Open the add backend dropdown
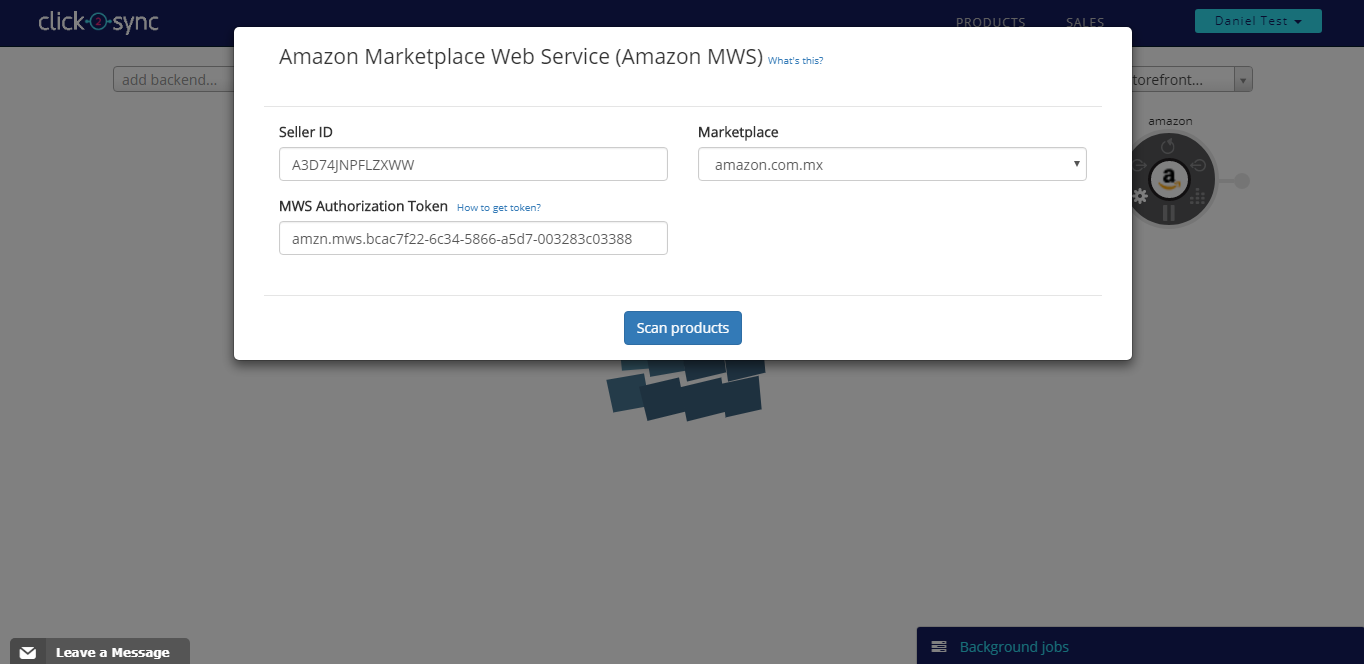This screenshot has height=664, width=1364. (x=173, y=80)
